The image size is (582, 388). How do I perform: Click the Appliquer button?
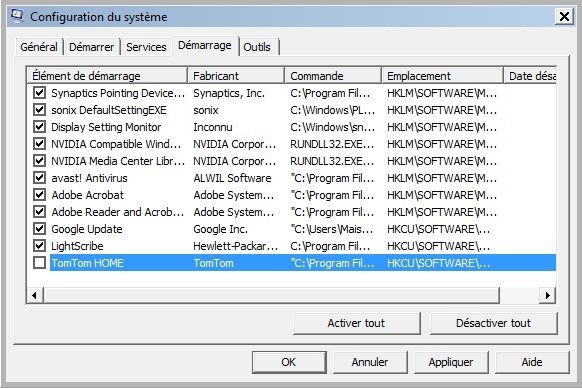[451, 362]
